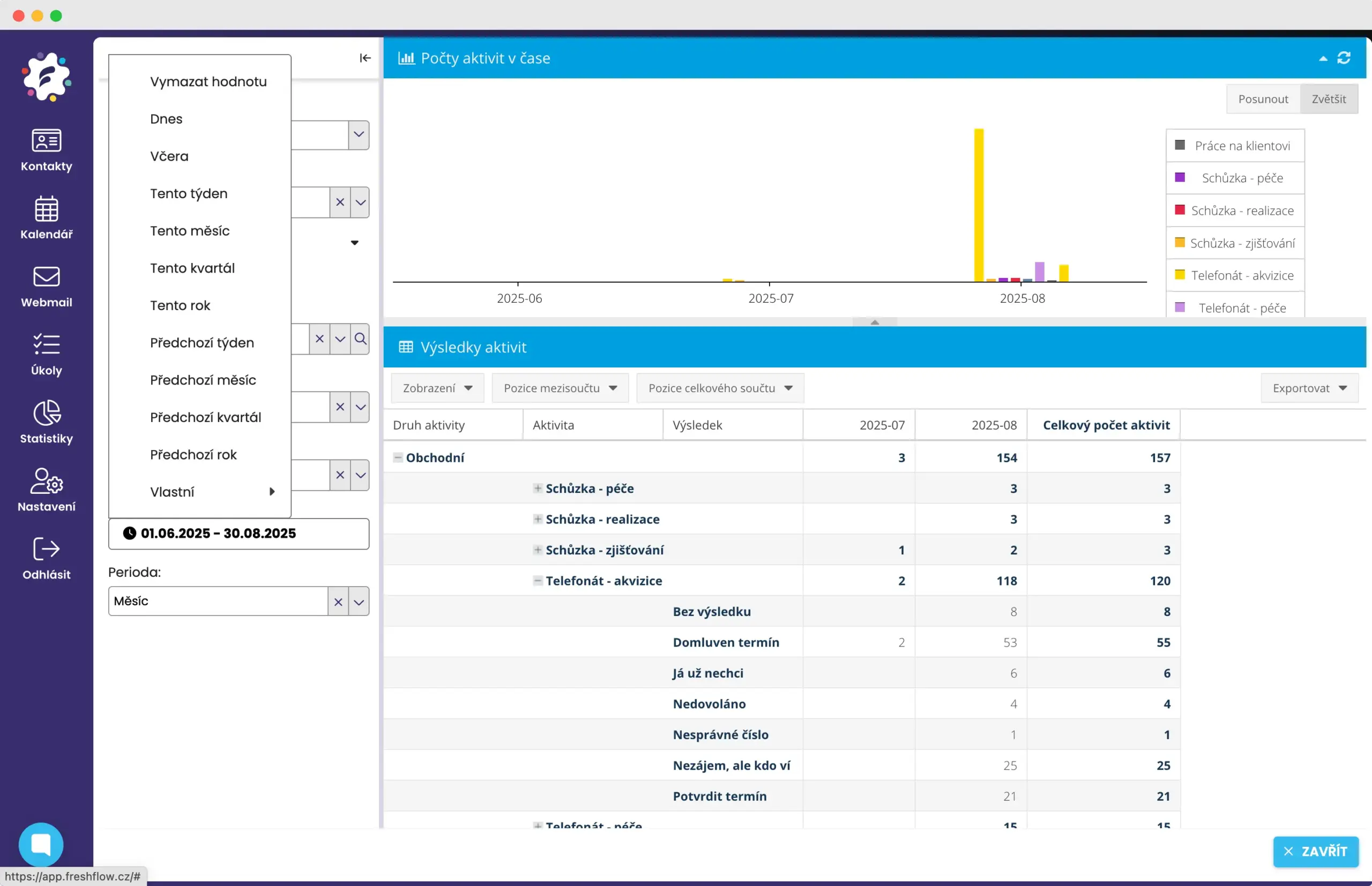Collapse the filter panel with arrow icon

365,58
